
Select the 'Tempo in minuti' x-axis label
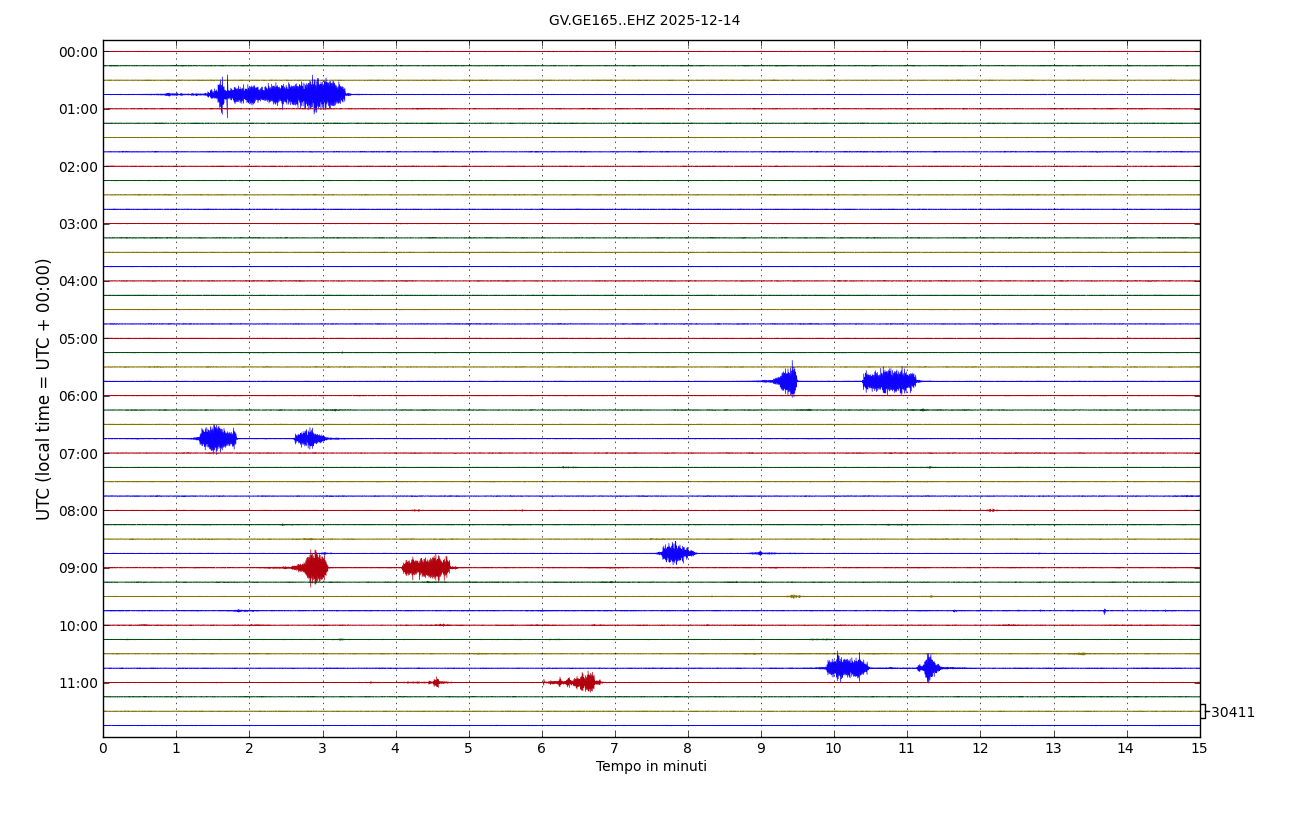pyautogui.click(x=651, y=767)
